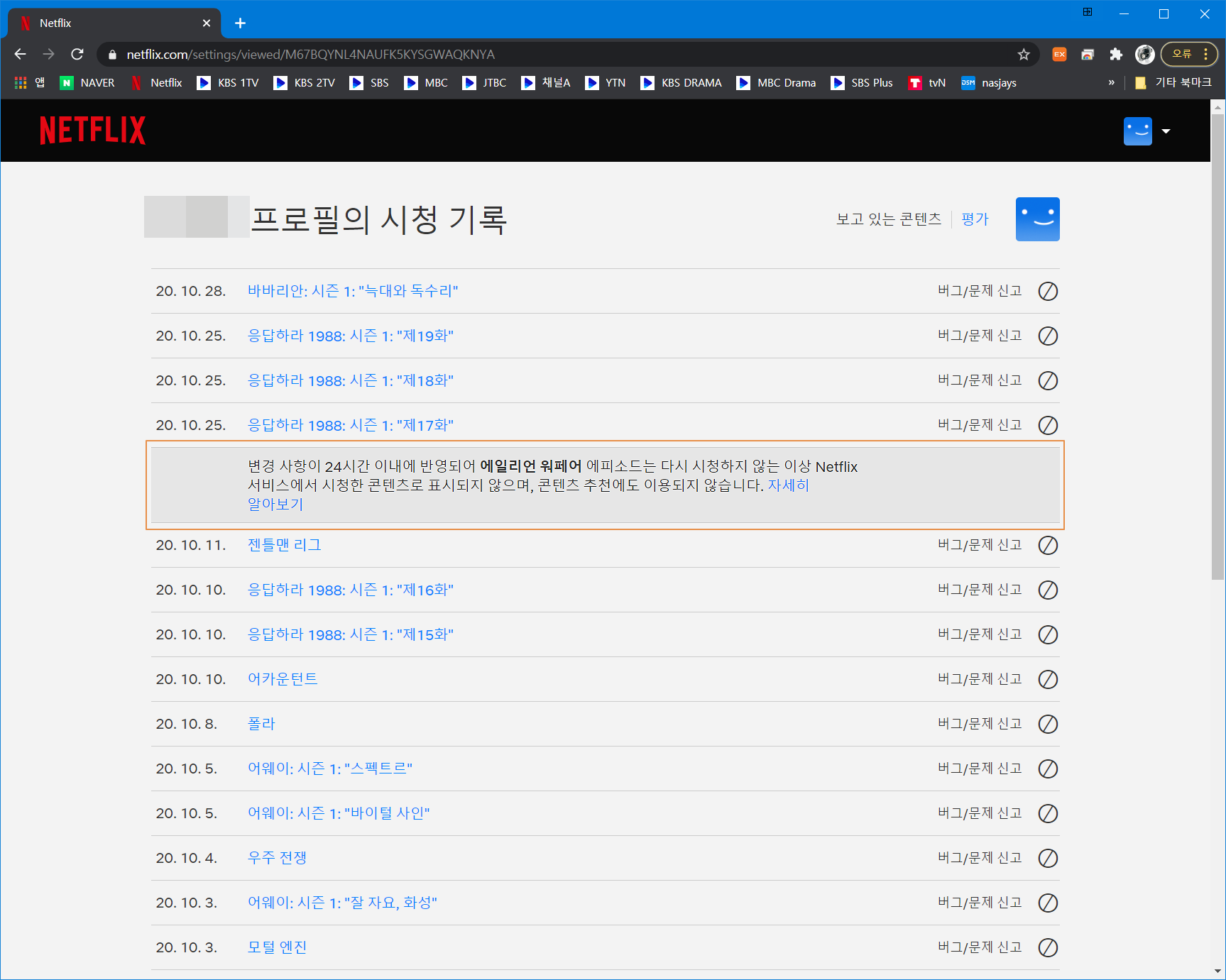Open nasjays bookmark
1226x980 pixels.
[989, 83]
